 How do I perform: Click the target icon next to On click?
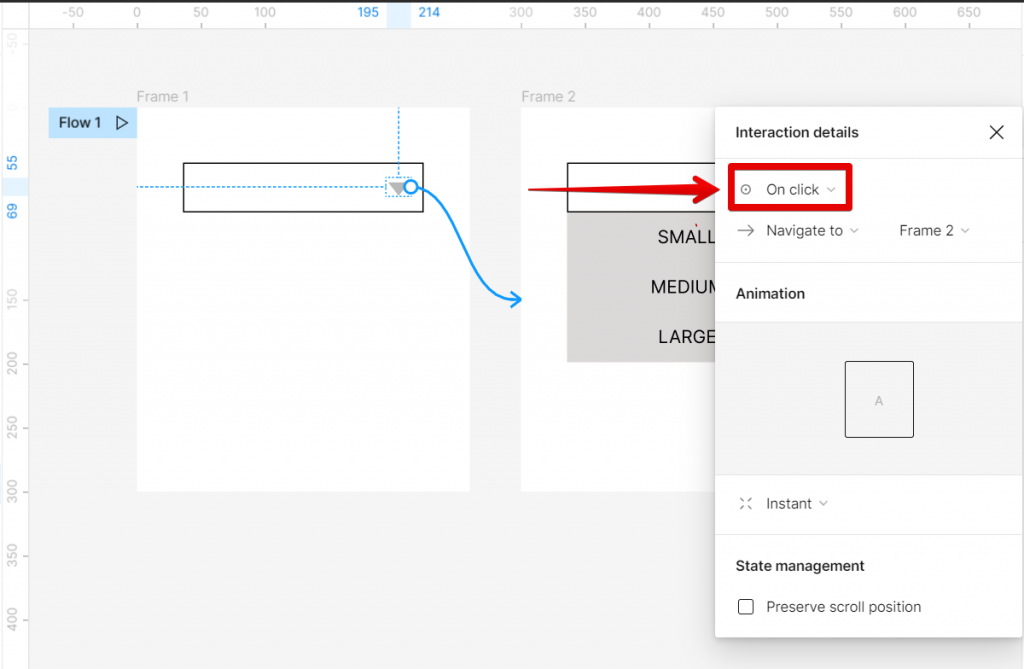[x=744, y=187]
